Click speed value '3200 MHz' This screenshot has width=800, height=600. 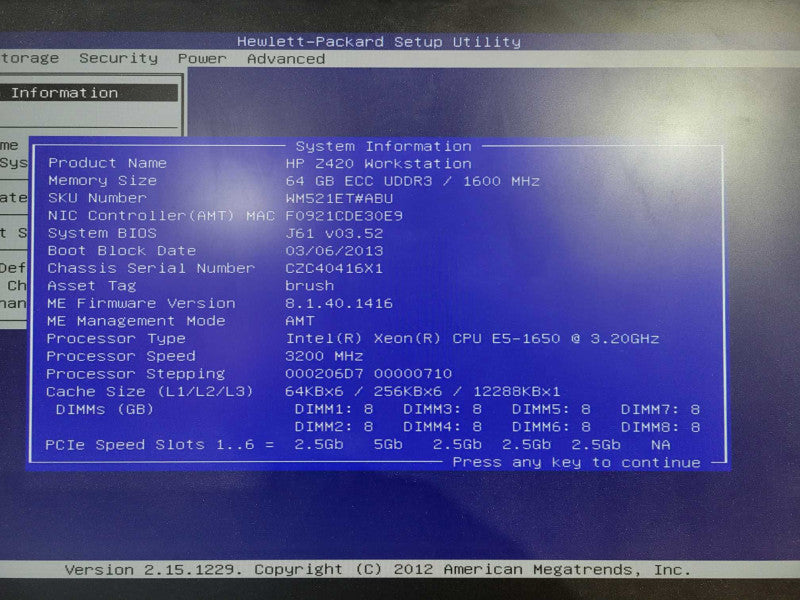point(324,356)
